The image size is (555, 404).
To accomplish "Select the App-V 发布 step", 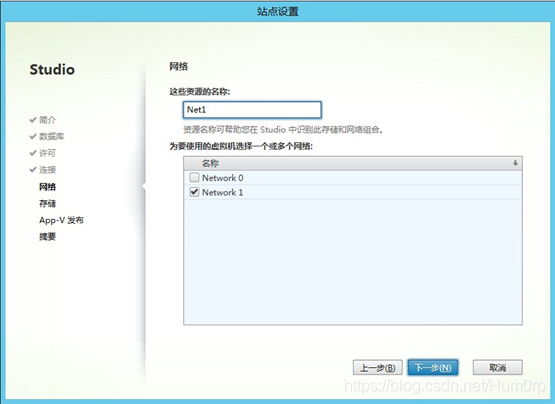I will click(x=61, y=220).
